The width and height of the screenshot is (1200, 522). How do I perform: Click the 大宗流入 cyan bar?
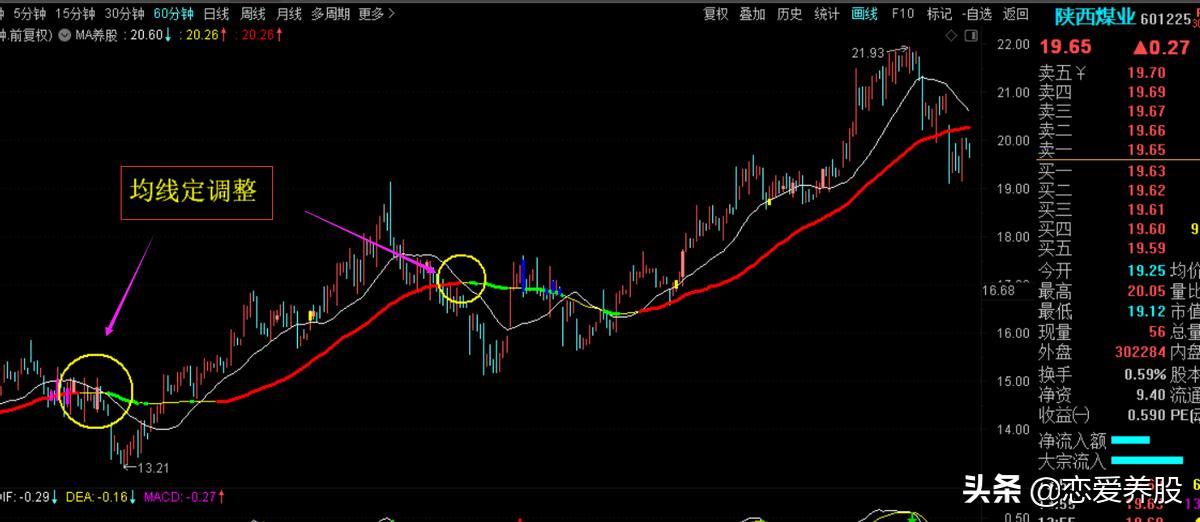click(x=1148, y=460)
